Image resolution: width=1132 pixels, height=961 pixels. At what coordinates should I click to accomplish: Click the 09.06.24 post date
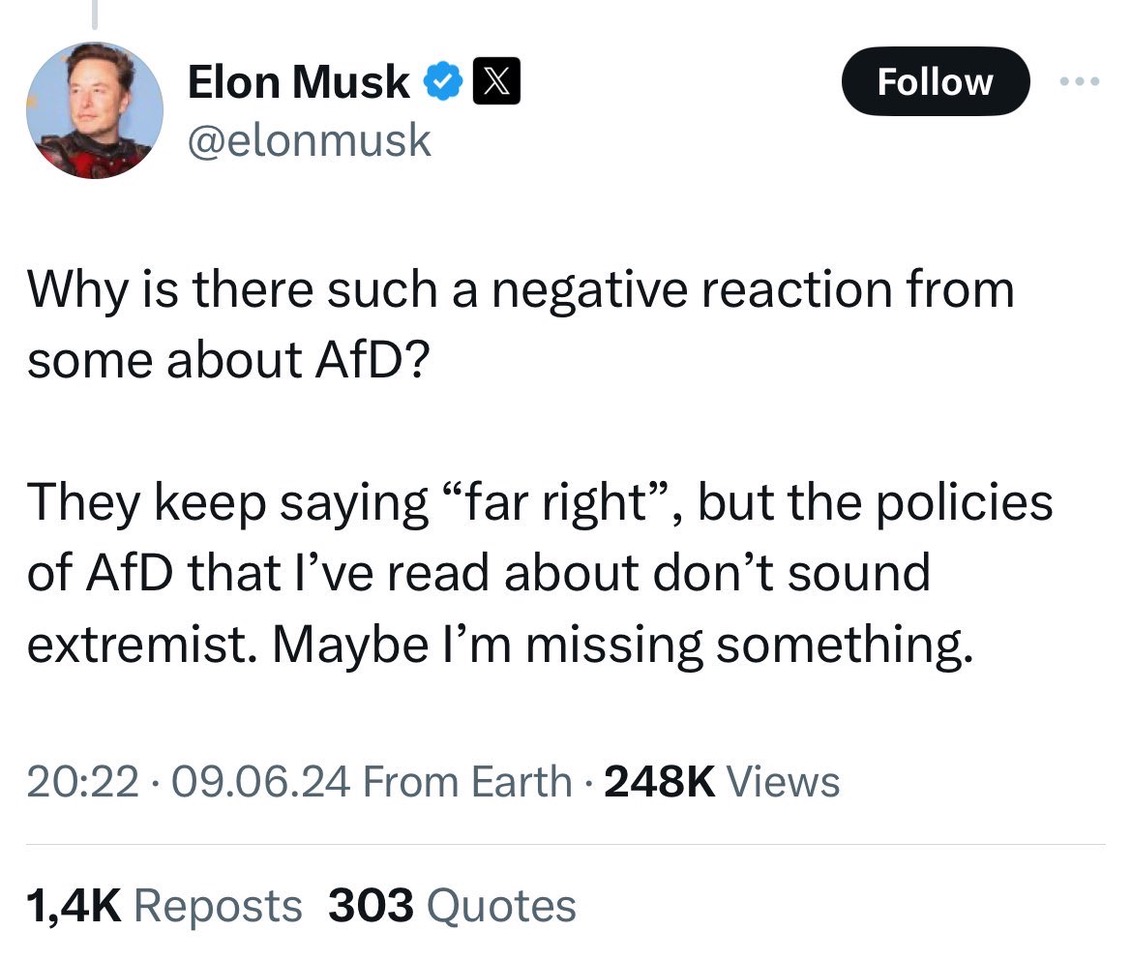(261, 781)
